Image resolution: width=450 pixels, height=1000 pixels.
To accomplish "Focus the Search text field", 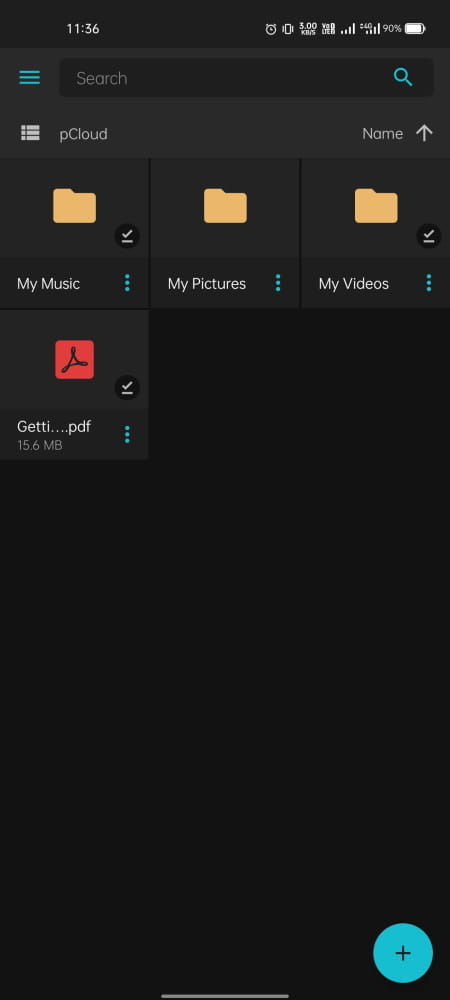I will coord(247,78).
